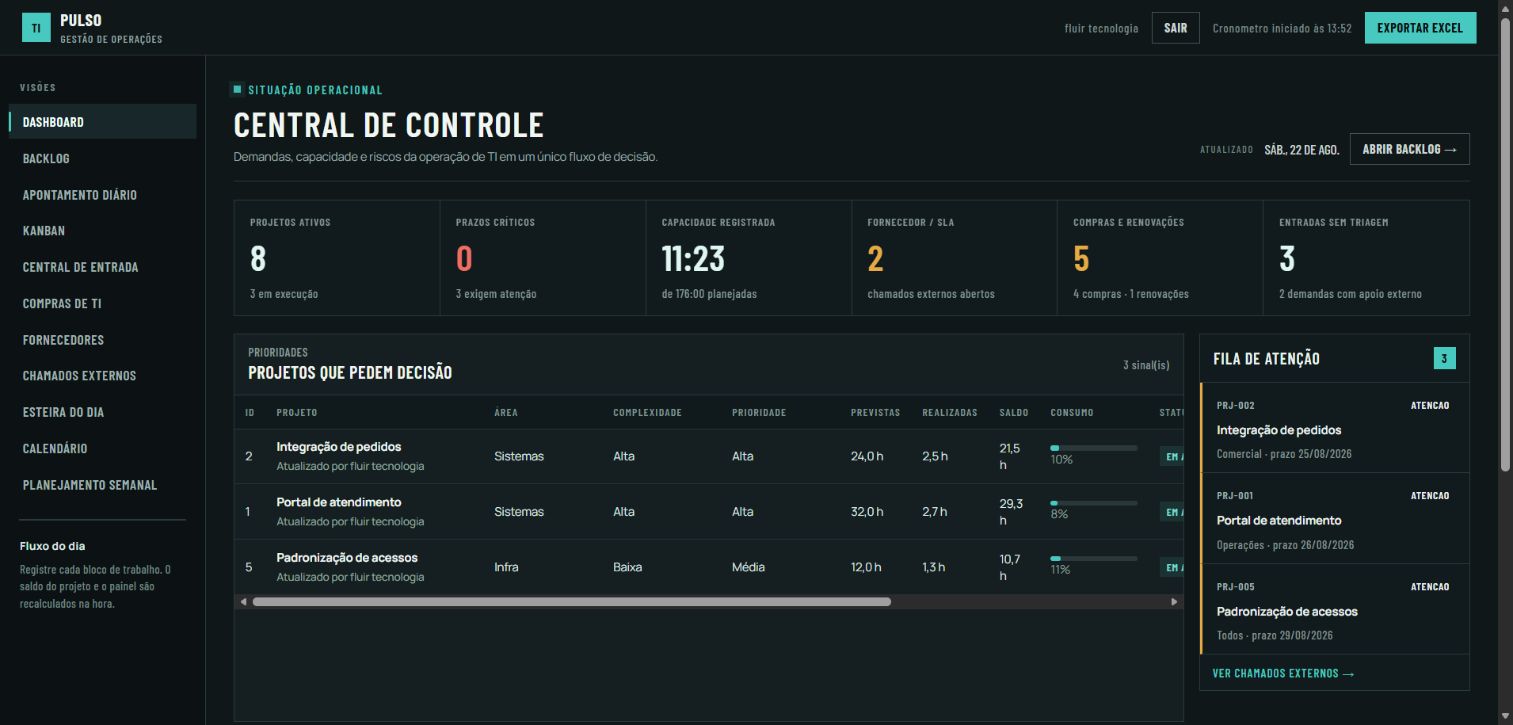Open the PRJ-001 attention card
Viewport: 1513px width, 725px height.
(1334, 518)
